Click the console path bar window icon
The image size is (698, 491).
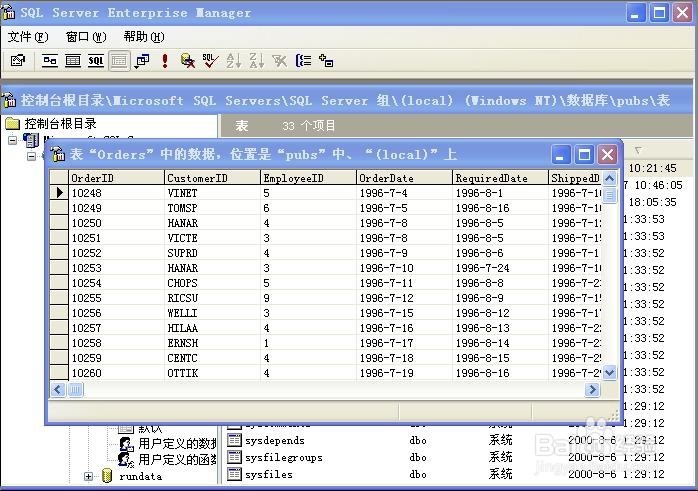pos(9,100)
